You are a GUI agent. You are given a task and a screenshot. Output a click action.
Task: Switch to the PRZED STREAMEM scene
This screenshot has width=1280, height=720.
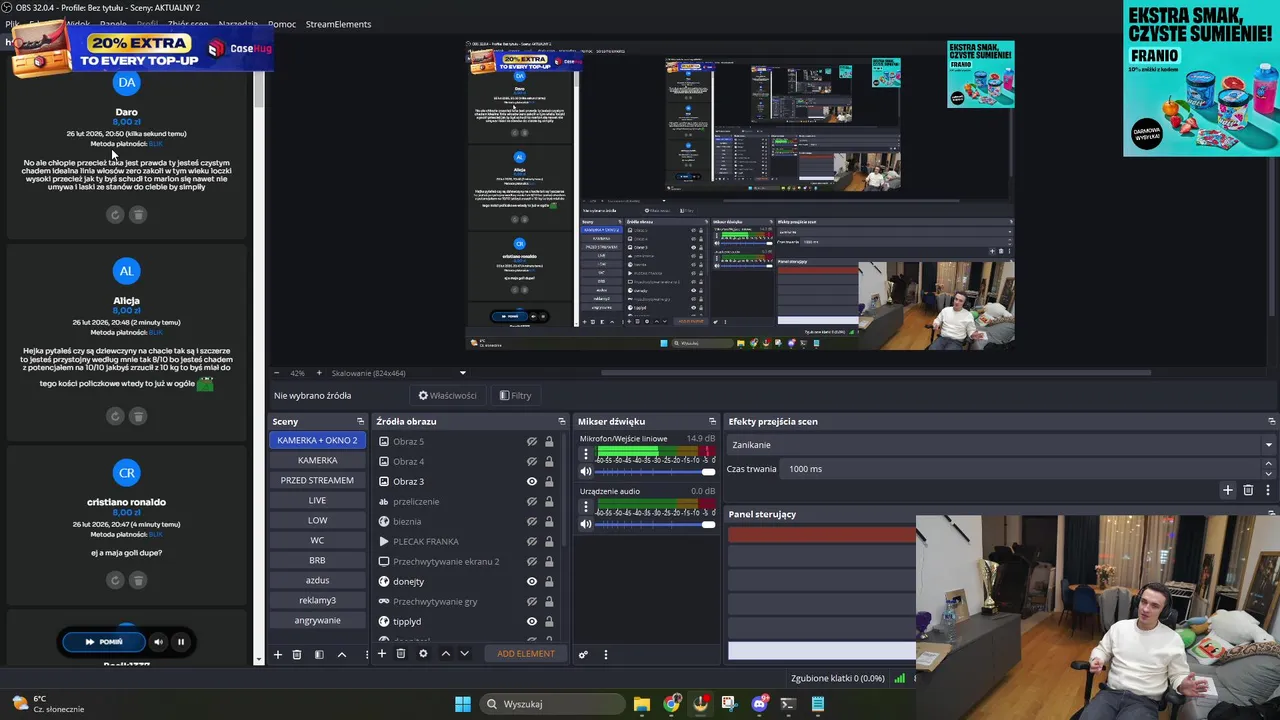pos(317,480)
